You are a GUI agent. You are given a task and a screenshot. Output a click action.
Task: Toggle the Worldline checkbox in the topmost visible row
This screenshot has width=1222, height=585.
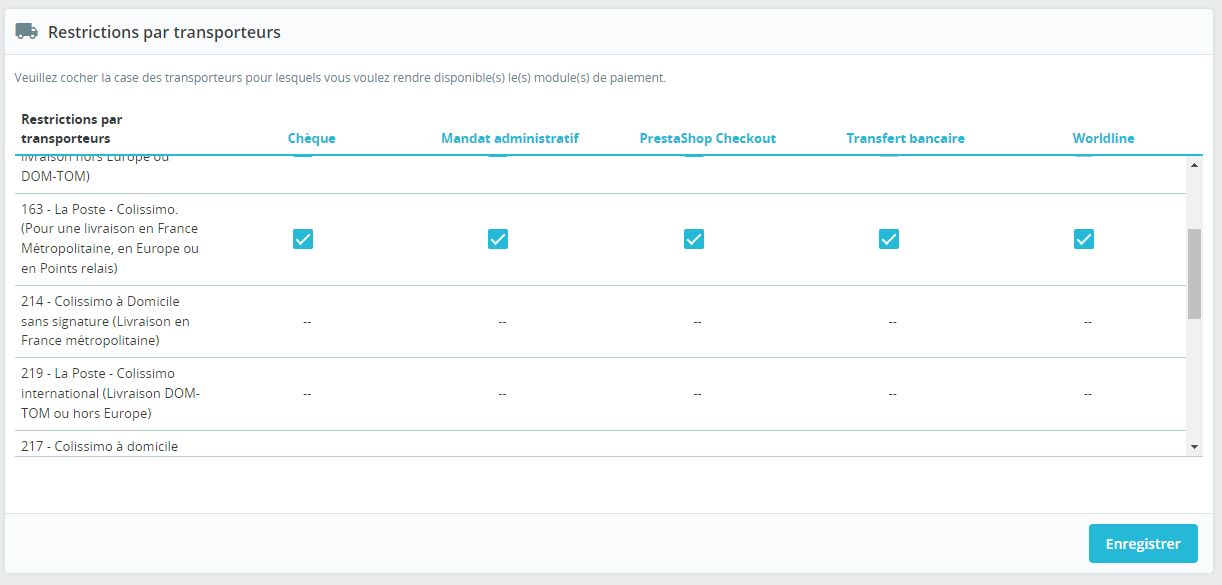point(1083,157)
